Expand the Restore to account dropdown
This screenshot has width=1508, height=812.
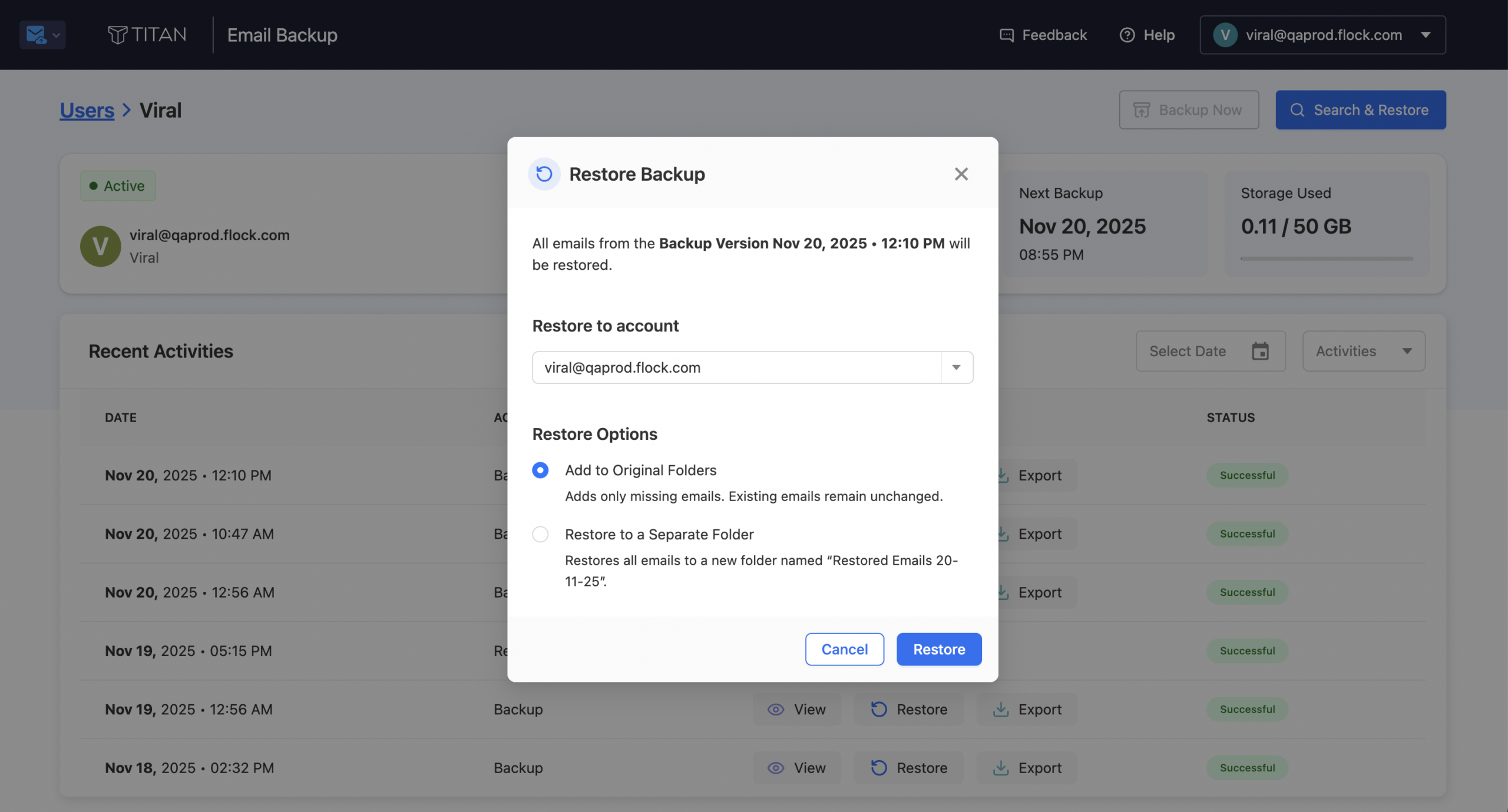coord(956,367)
